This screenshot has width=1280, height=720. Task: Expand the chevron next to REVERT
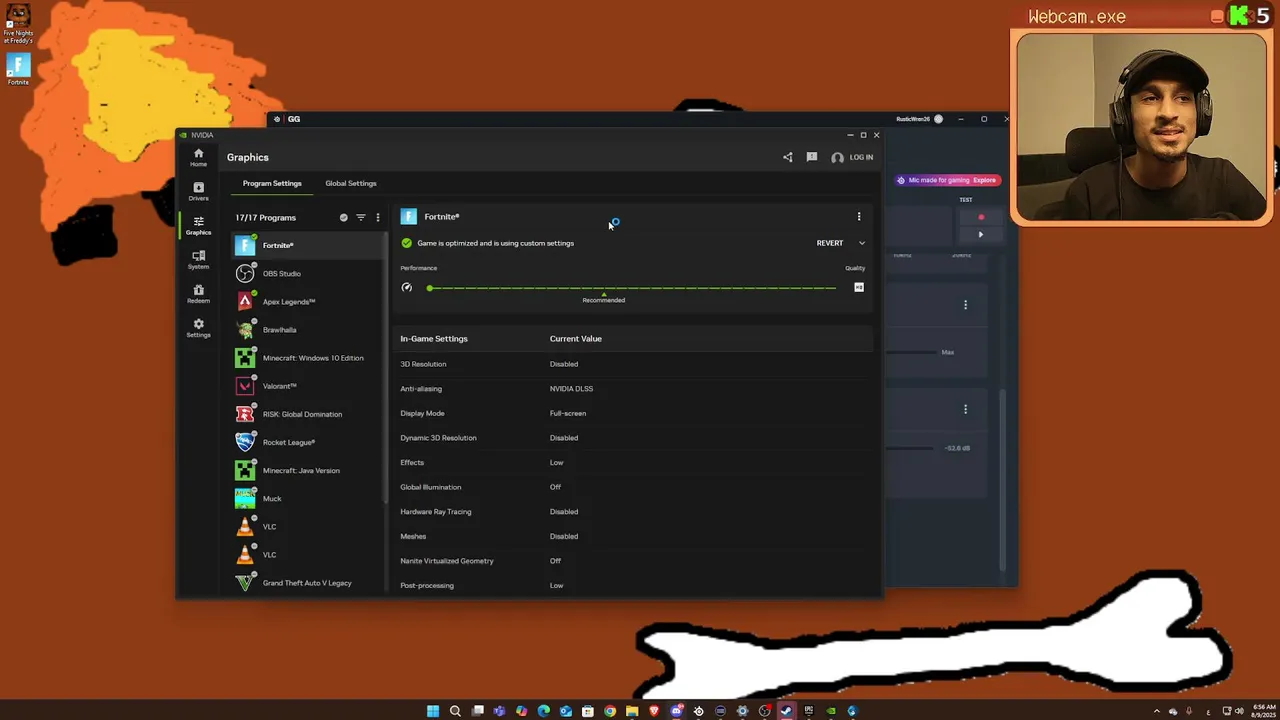click(x=862, y=243)
